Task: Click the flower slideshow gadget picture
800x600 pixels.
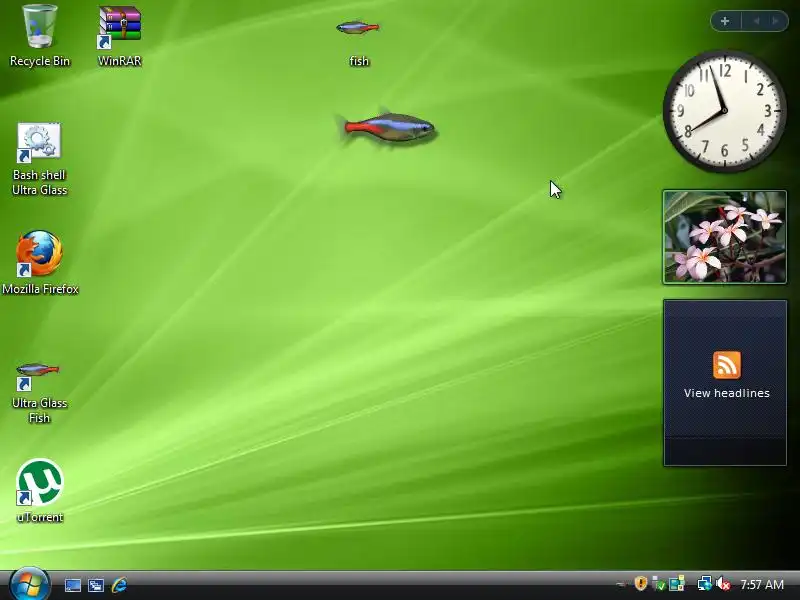Action: (x=724, y=237)
